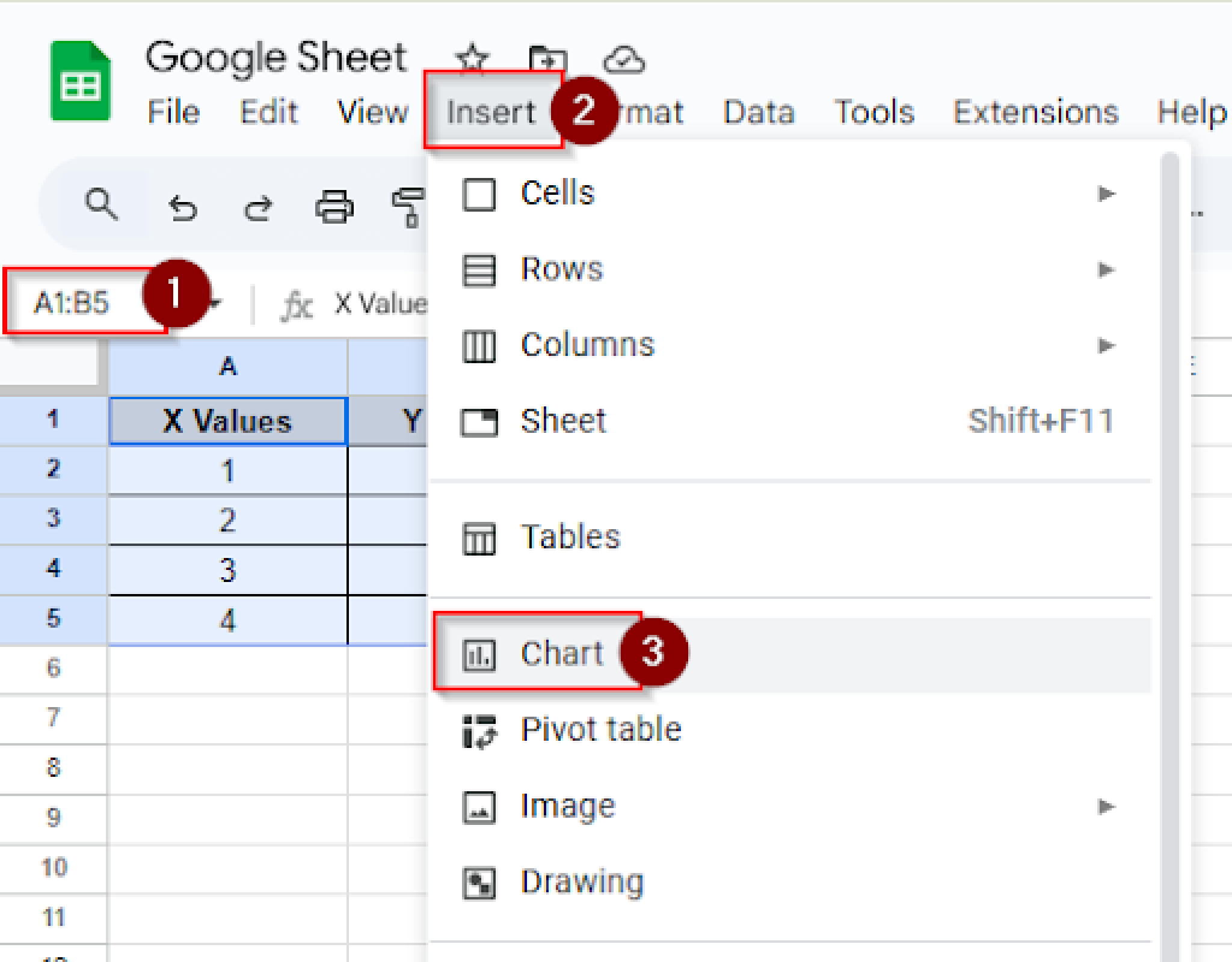Viewport: 1232px width, 962px height.
Task: Click the Undo arrow icon
Action: click(183, 209)
